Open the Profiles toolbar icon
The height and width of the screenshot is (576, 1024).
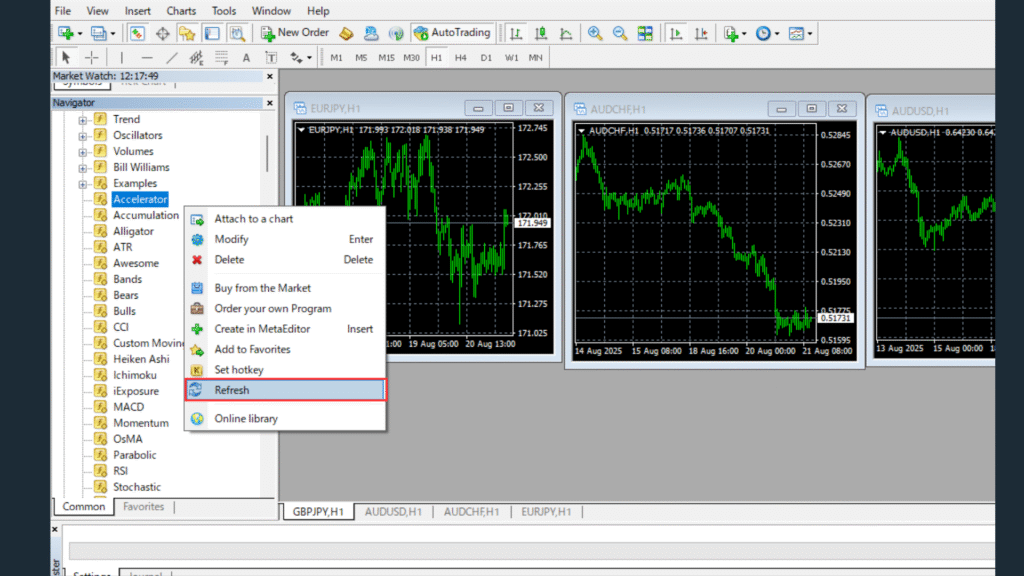(x=99, y=33)
